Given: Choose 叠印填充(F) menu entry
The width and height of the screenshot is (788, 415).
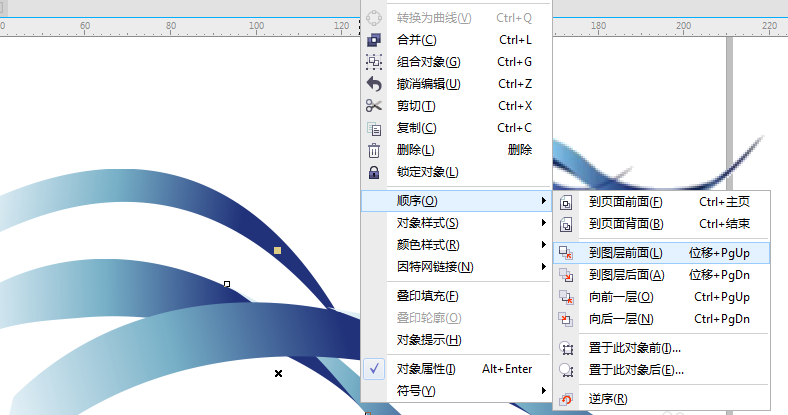Looking at the screenshot, I should [x=456, y=296].
